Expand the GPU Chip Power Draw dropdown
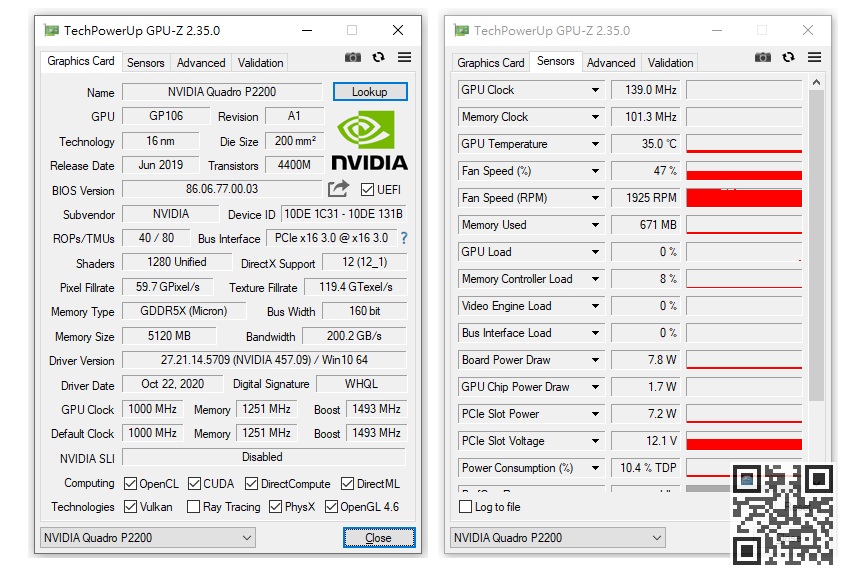Image resolution: width=848 pixels, height=580 pixels. (x=595, y=387)
